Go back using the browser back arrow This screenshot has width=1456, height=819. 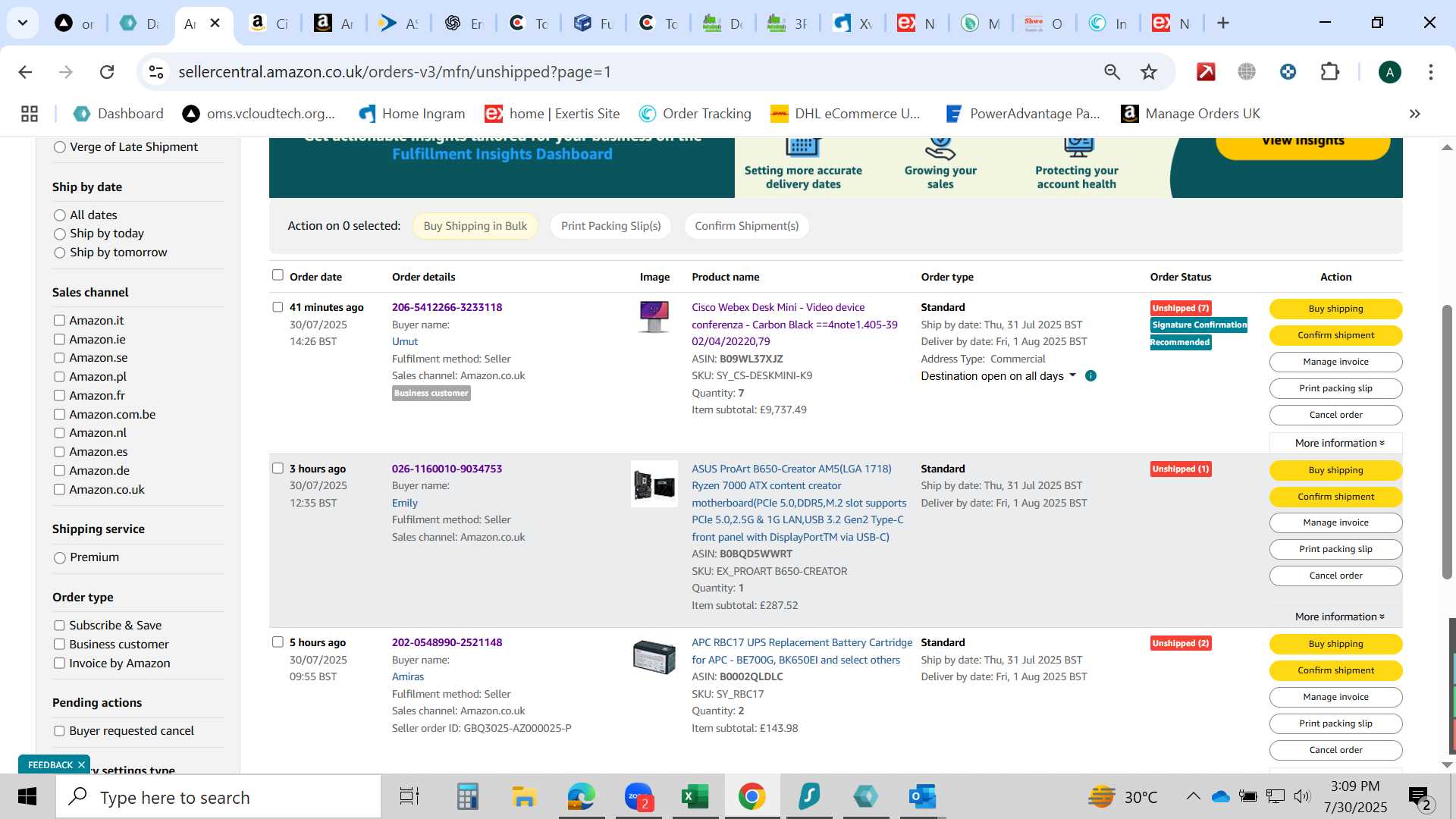point(25,72)
